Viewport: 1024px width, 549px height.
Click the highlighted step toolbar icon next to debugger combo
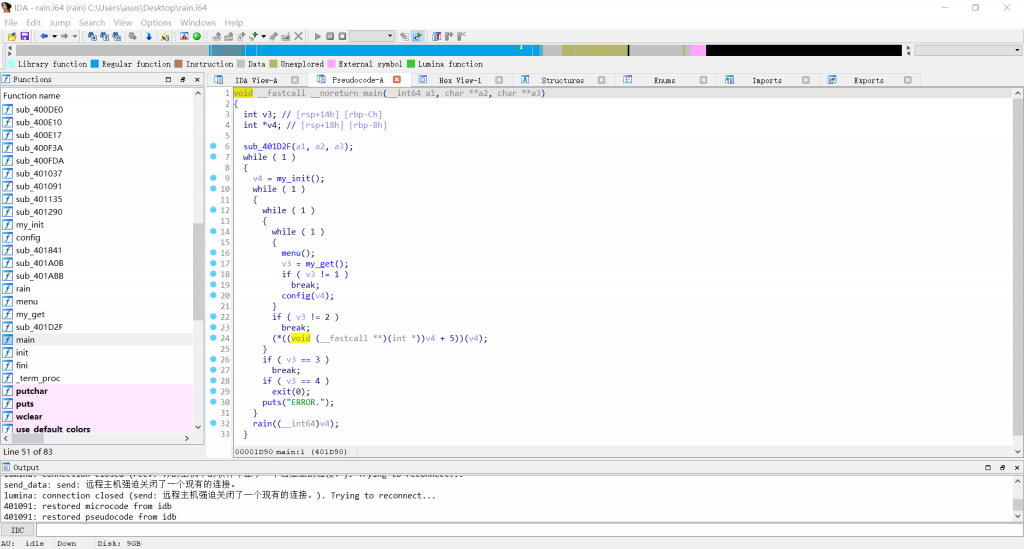[x=417, y=37]
